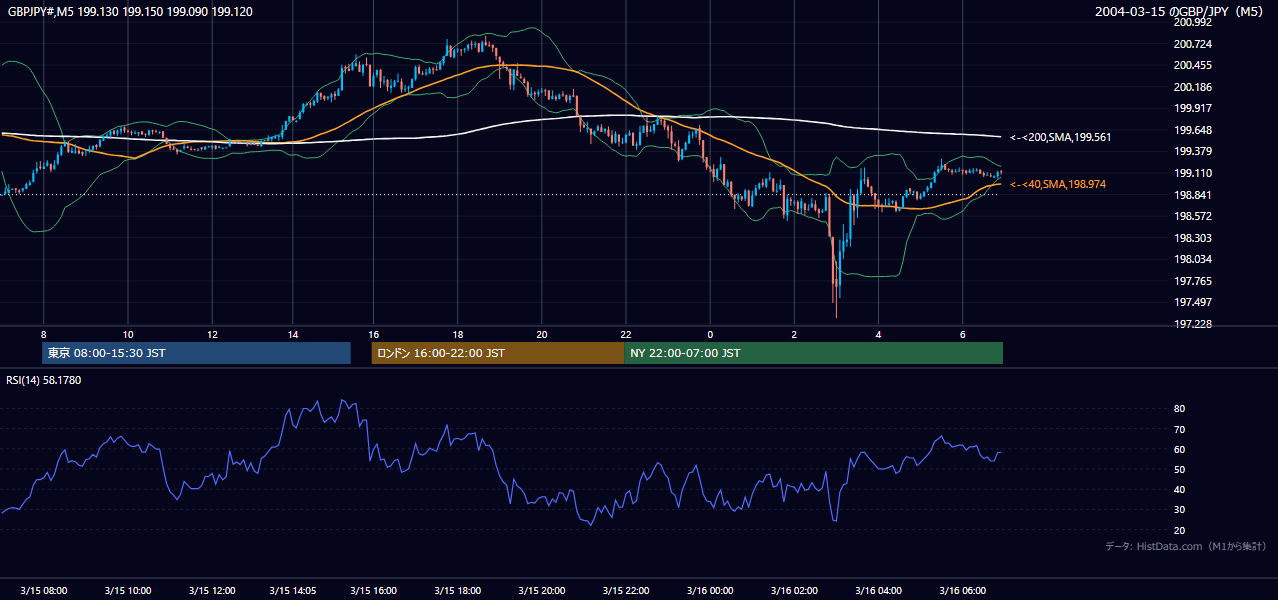Image resolution: width=1278 pixels, height=600 pixels.
Task: Click the London 16:00-22:00 JST session bar
Action: click(497, 353)
